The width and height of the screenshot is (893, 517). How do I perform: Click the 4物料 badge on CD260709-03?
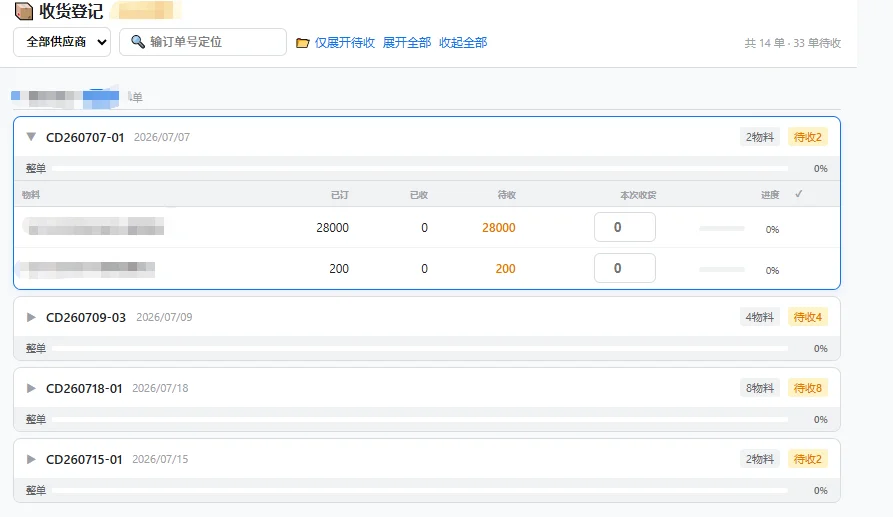[x=760, y=317]
